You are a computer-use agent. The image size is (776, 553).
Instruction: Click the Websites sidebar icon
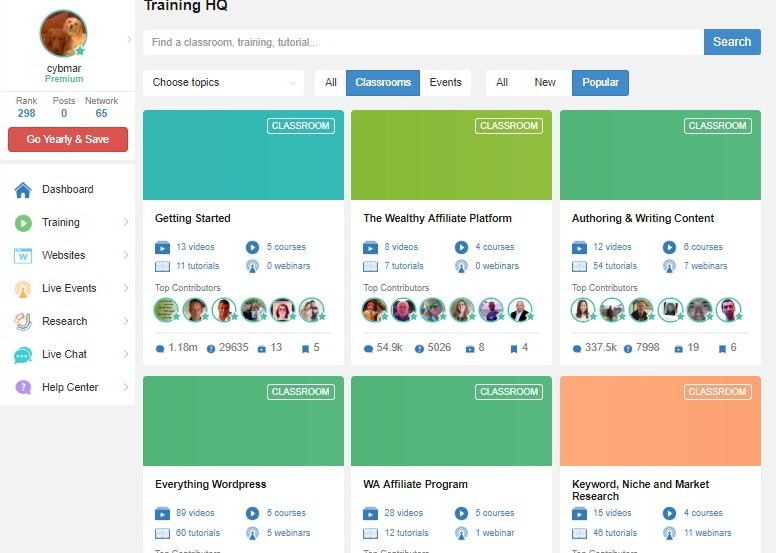23,255
